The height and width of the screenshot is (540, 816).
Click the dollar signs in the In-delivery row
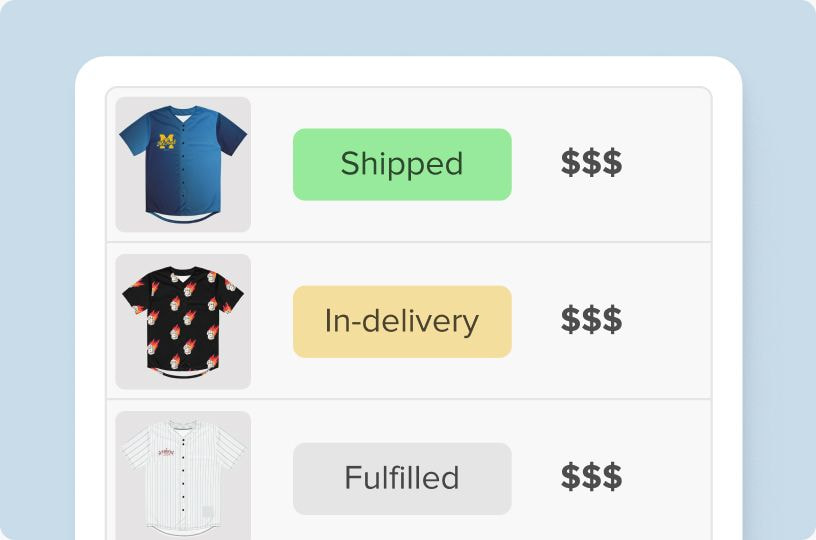[591, 320]
